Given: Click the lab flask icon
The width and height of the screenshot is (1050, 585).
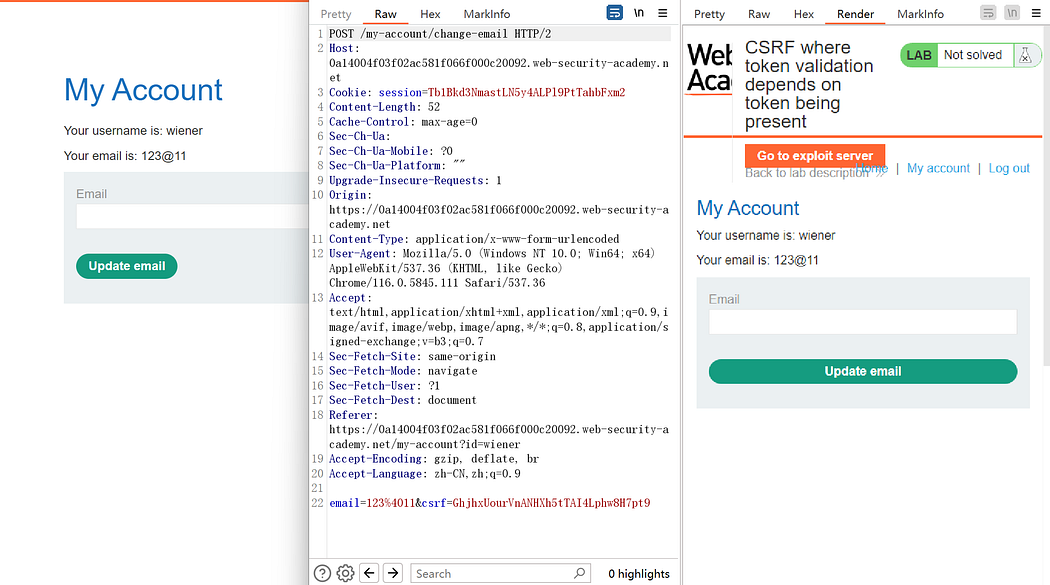Looking at the screenshot, I should coord(1025,56).
